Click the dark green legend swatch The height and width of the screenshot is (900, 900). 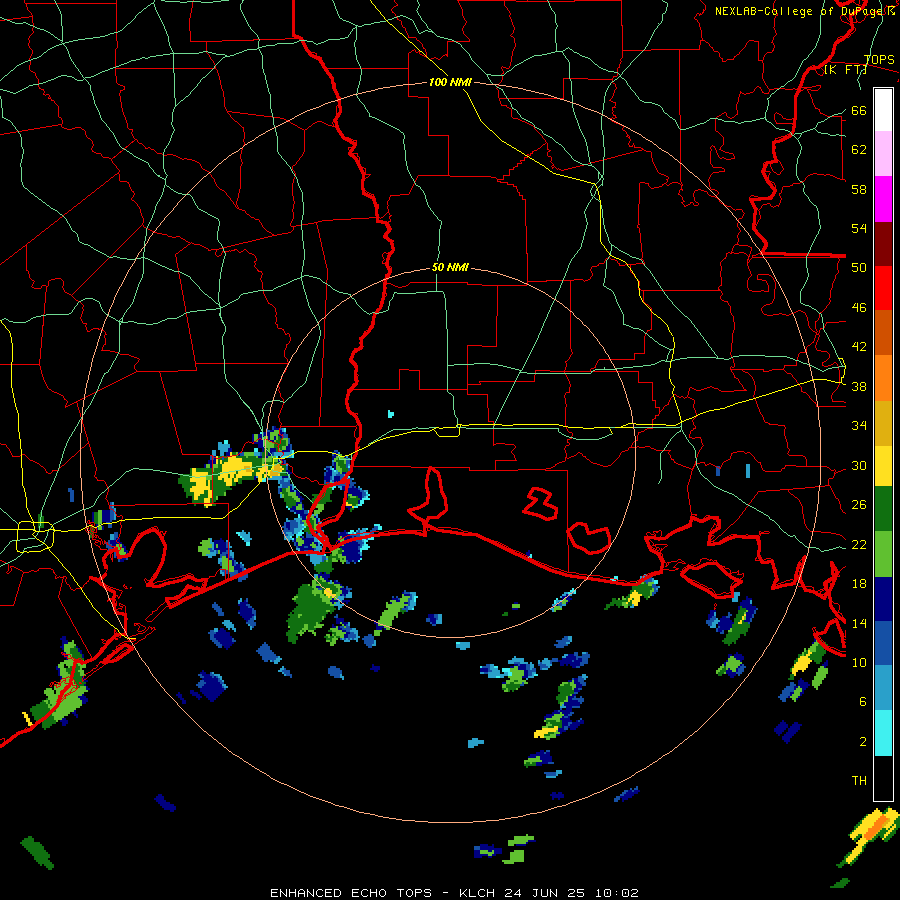[x=883, y=509]
